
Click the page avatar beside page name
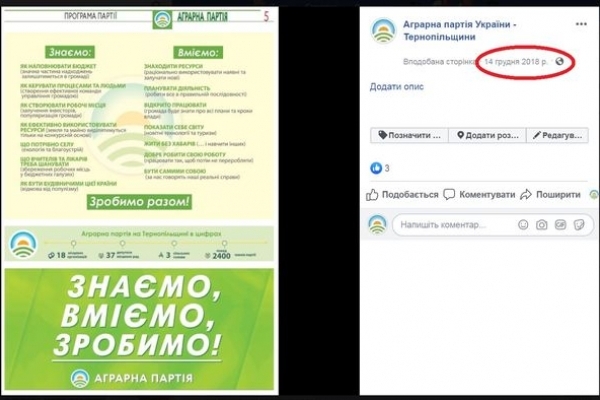(383, 30)
